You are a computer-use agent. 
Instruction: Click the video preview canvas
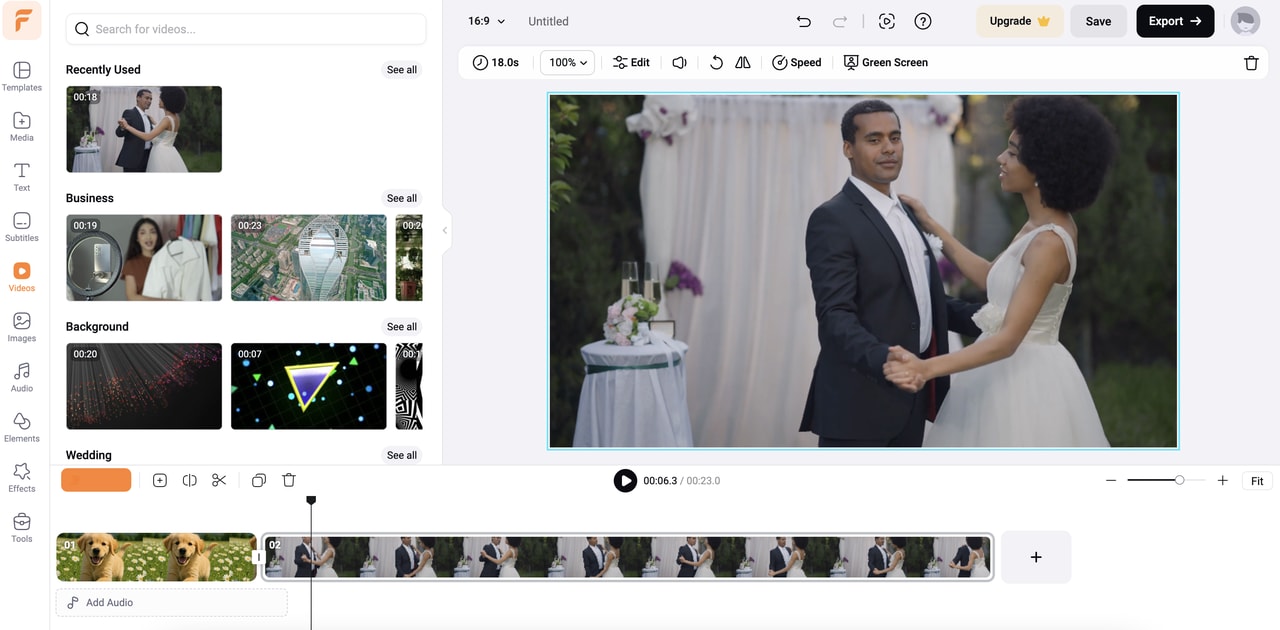pos(863,271)
